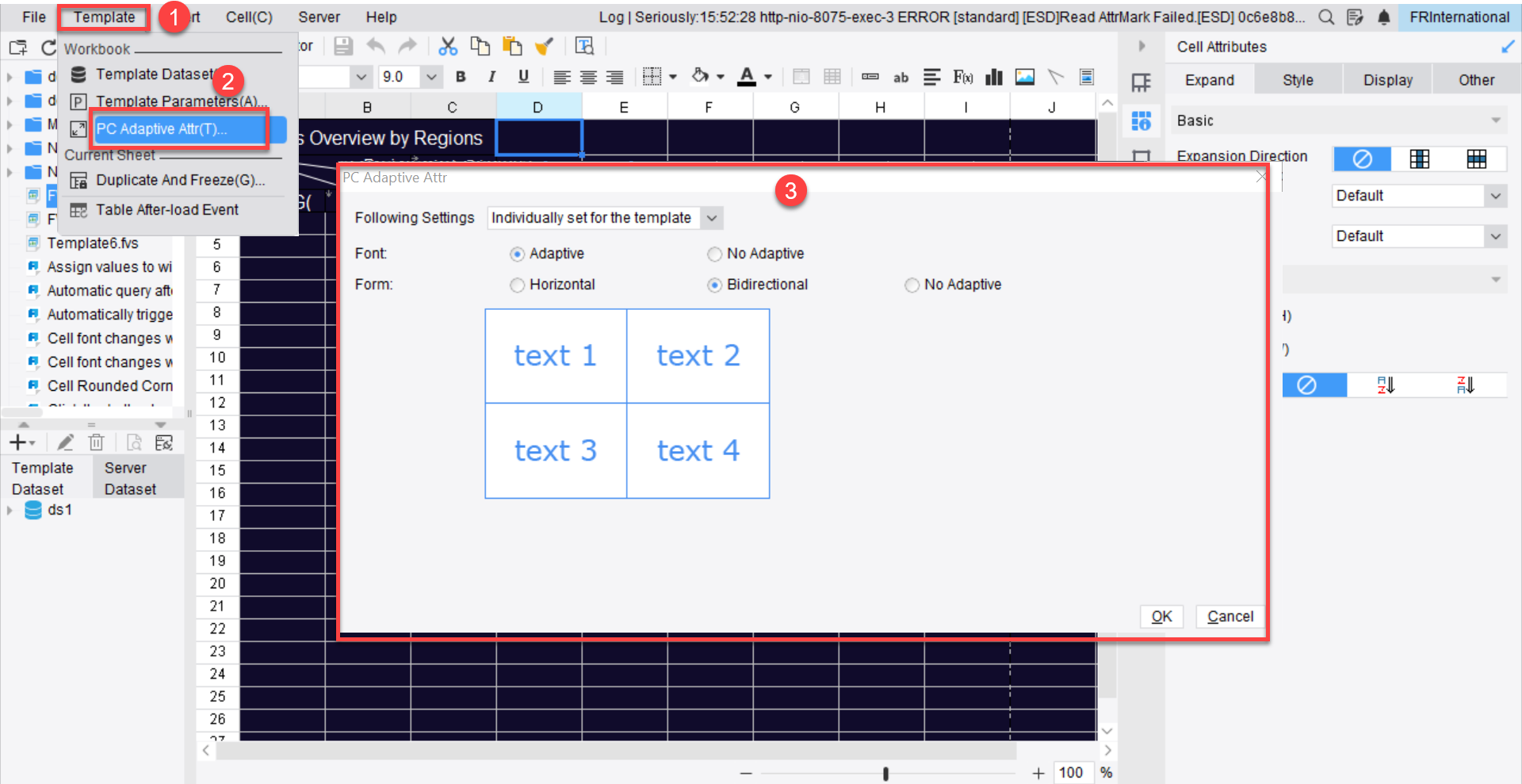This screenshot has width=1522, height=784.
Task: Switch to the Style tab
Action: pyautogui.click(x=1298, y=80)
